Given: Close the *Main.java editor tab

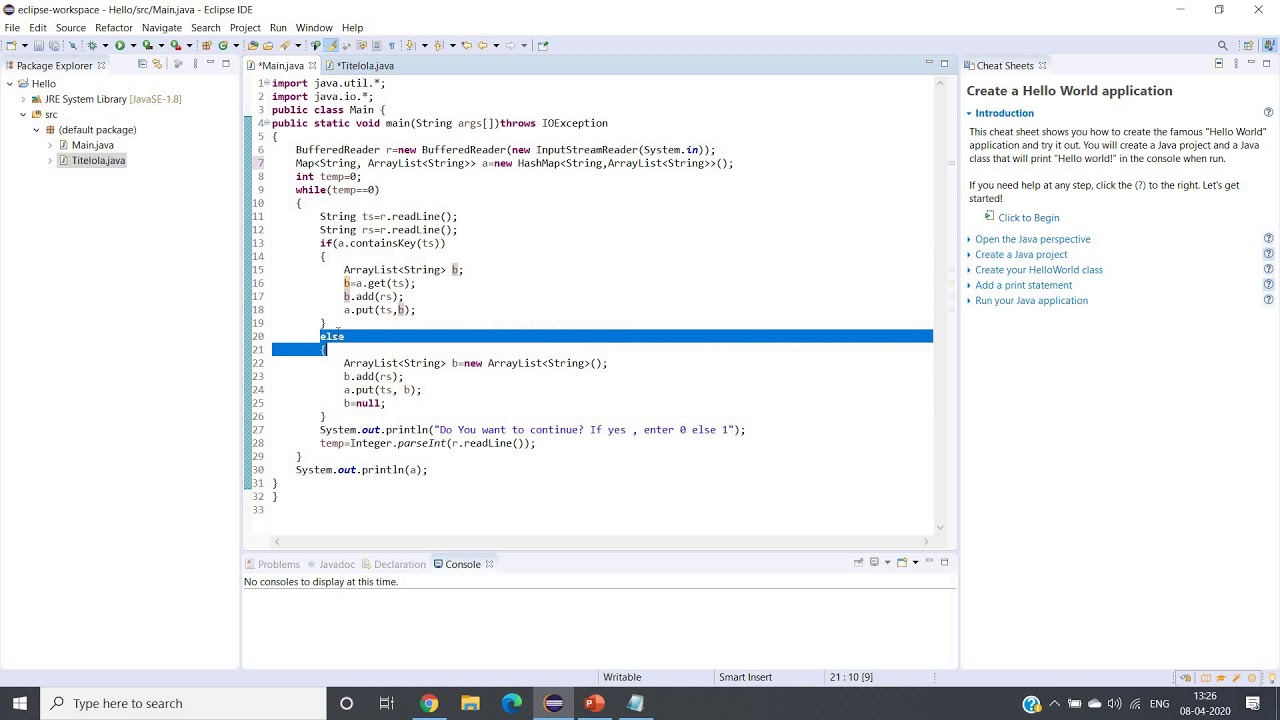Looking at the screenshot, I should [x=312, y=65].
